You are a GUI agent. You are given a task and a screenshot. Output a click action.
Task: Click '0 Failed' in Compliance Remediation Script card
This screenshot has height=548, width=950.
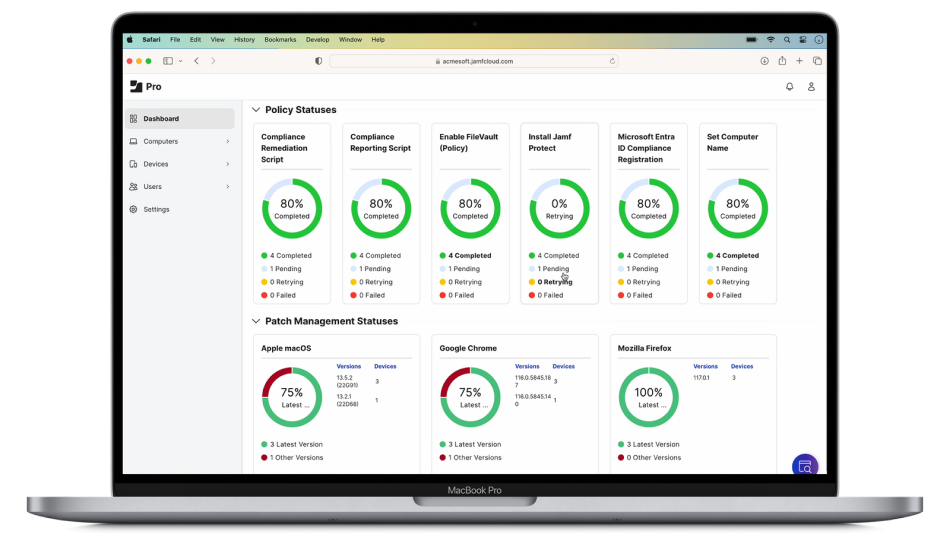(279, 295)
